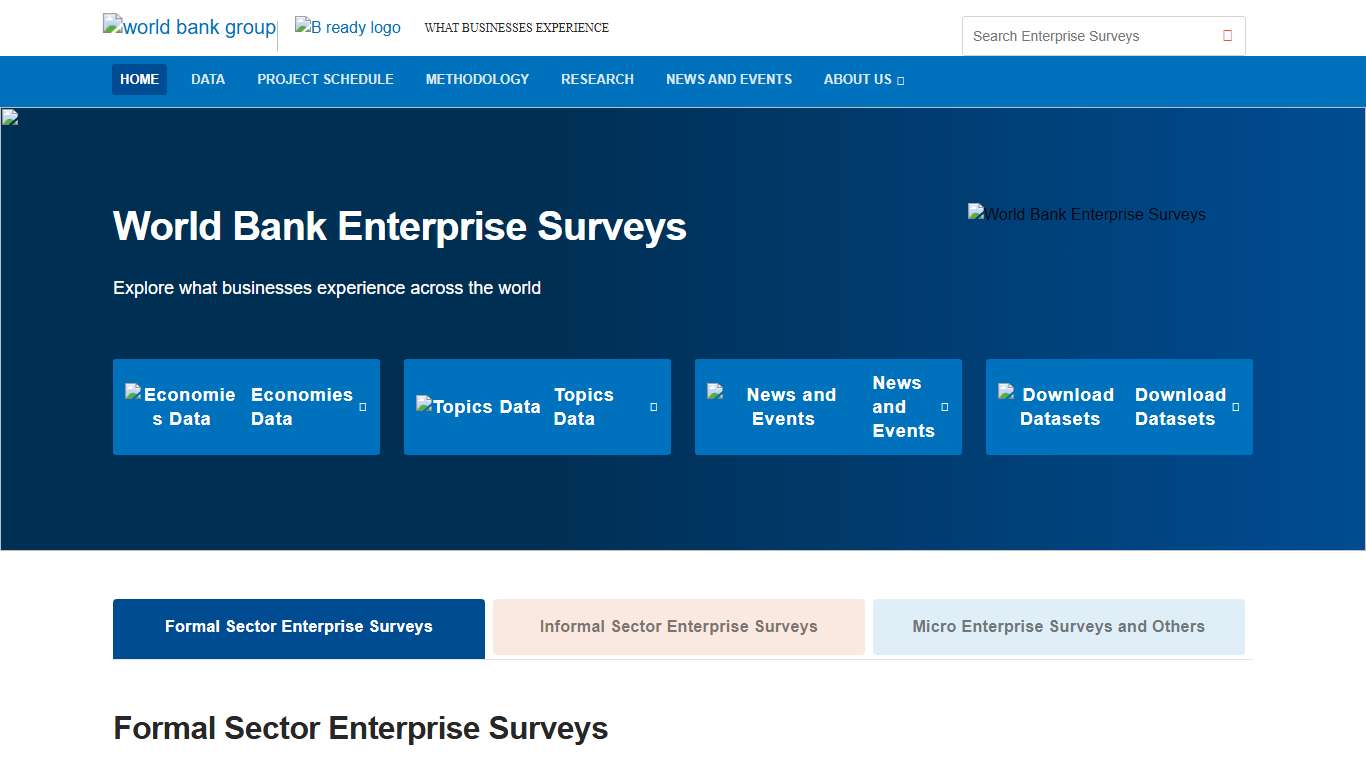
Task: Open the DATA menu item
Action: (207, 80)
